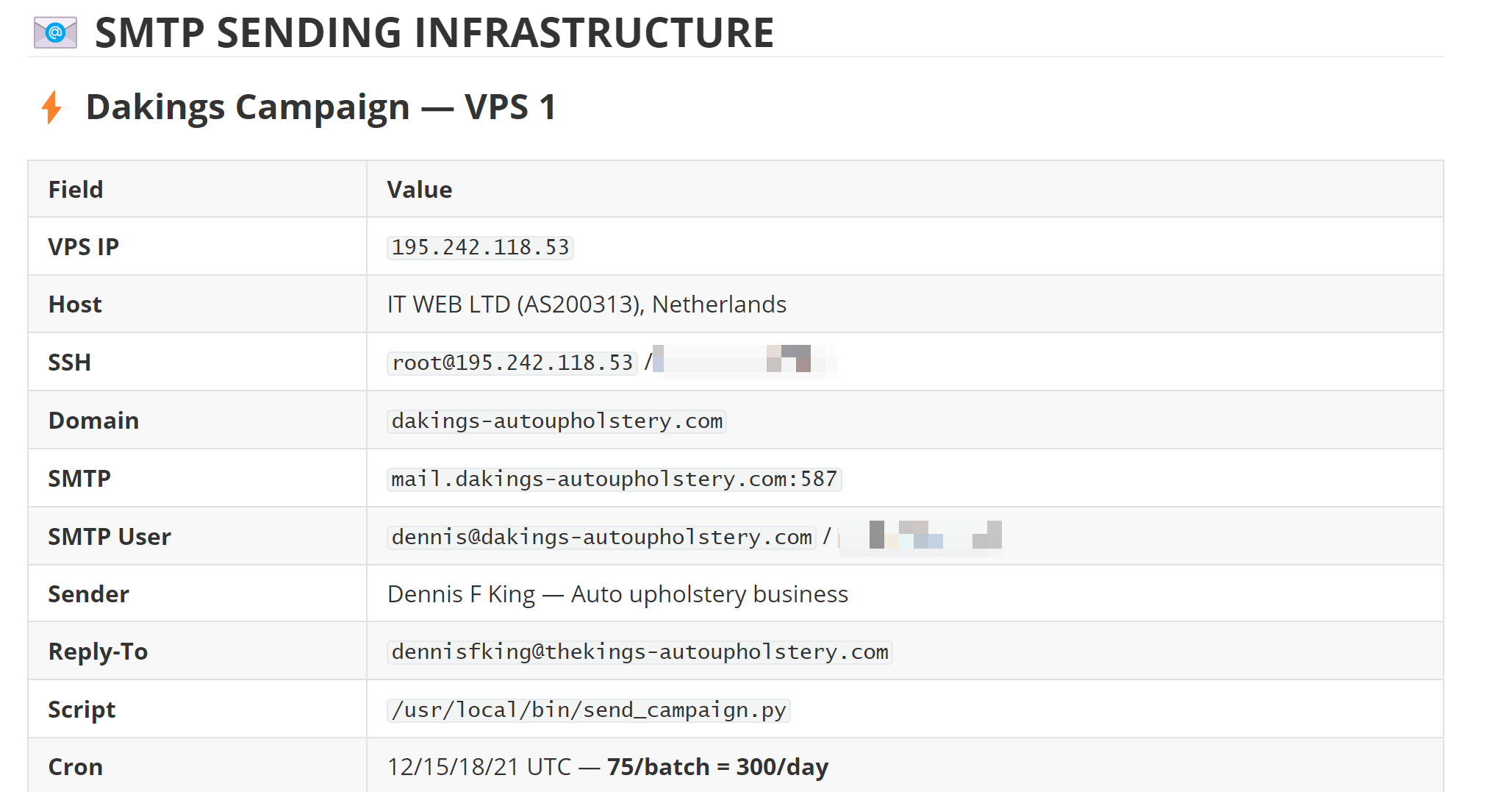Click the SSH root@195.242.118.53 code snippet
The width and height of the screenshot is (1512, 792).
tap(512, 363)
